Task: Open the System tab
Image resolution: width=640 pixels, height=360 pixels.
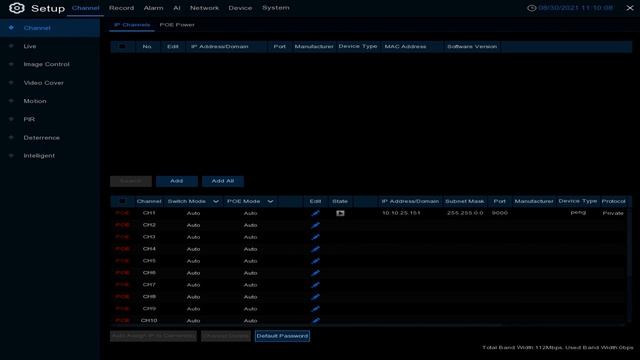Action: [x=276, y=8]
